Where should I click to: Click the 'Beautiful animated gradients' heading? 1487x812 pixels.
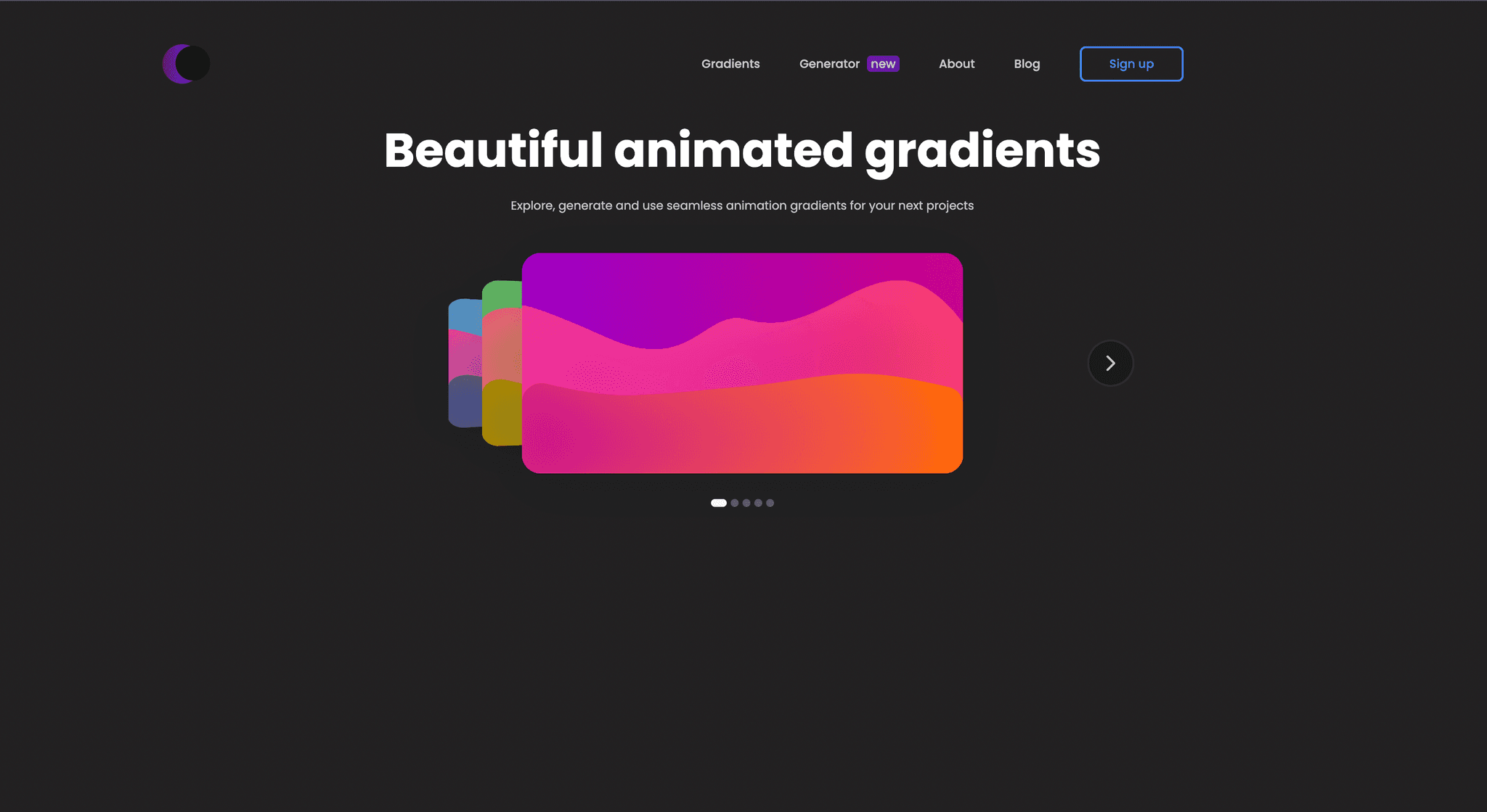742,150
